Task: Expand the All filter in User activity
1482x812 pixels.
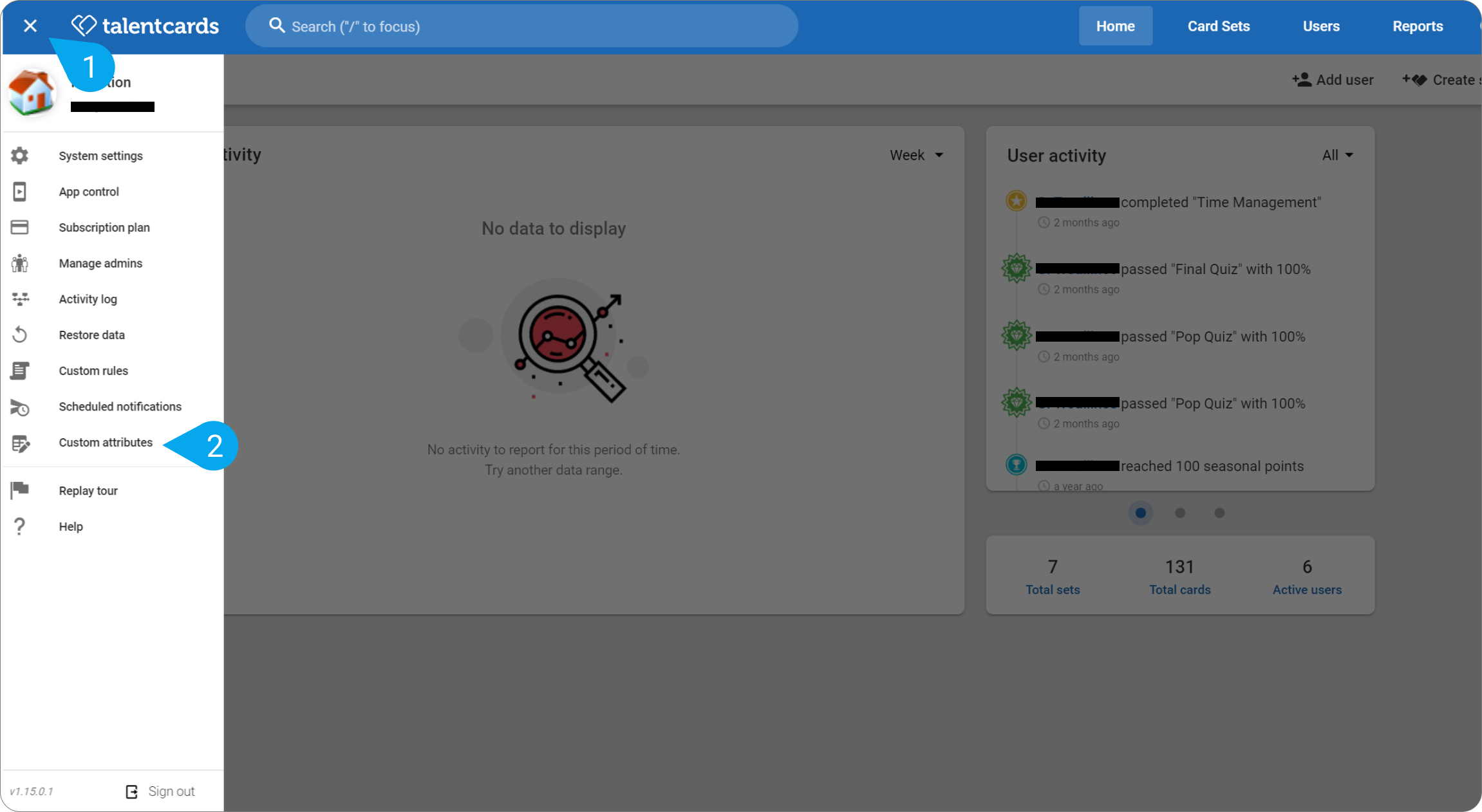Action: [1338, 155]
